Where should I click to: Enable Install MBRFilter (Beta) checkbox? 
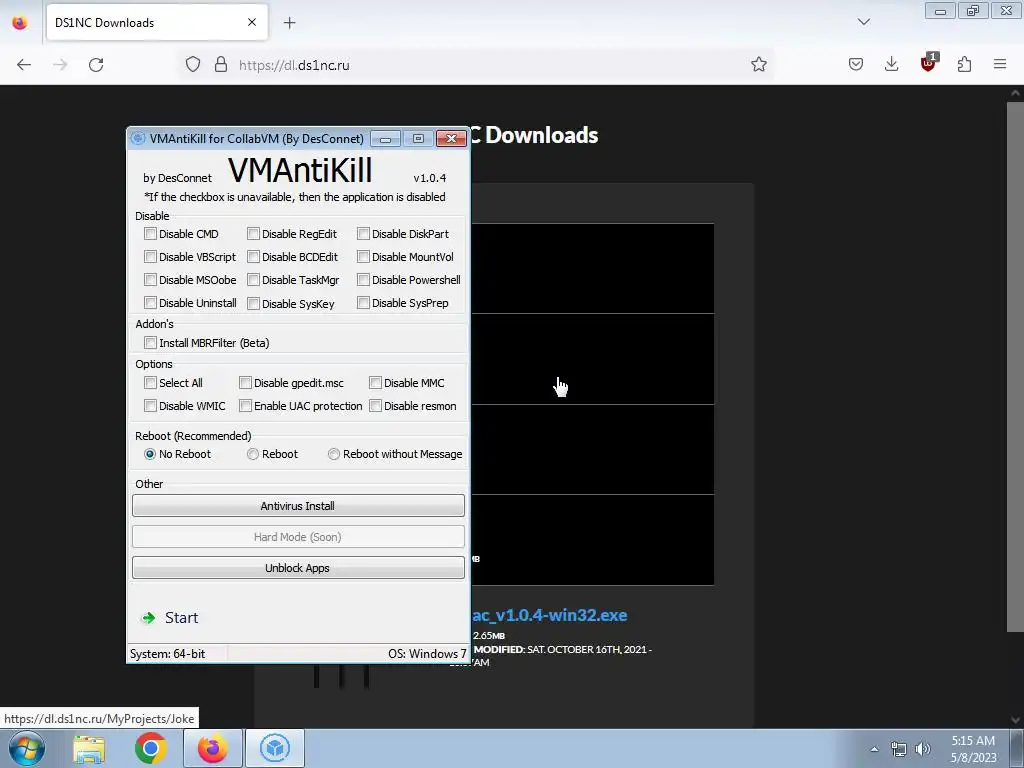(150, 343)
